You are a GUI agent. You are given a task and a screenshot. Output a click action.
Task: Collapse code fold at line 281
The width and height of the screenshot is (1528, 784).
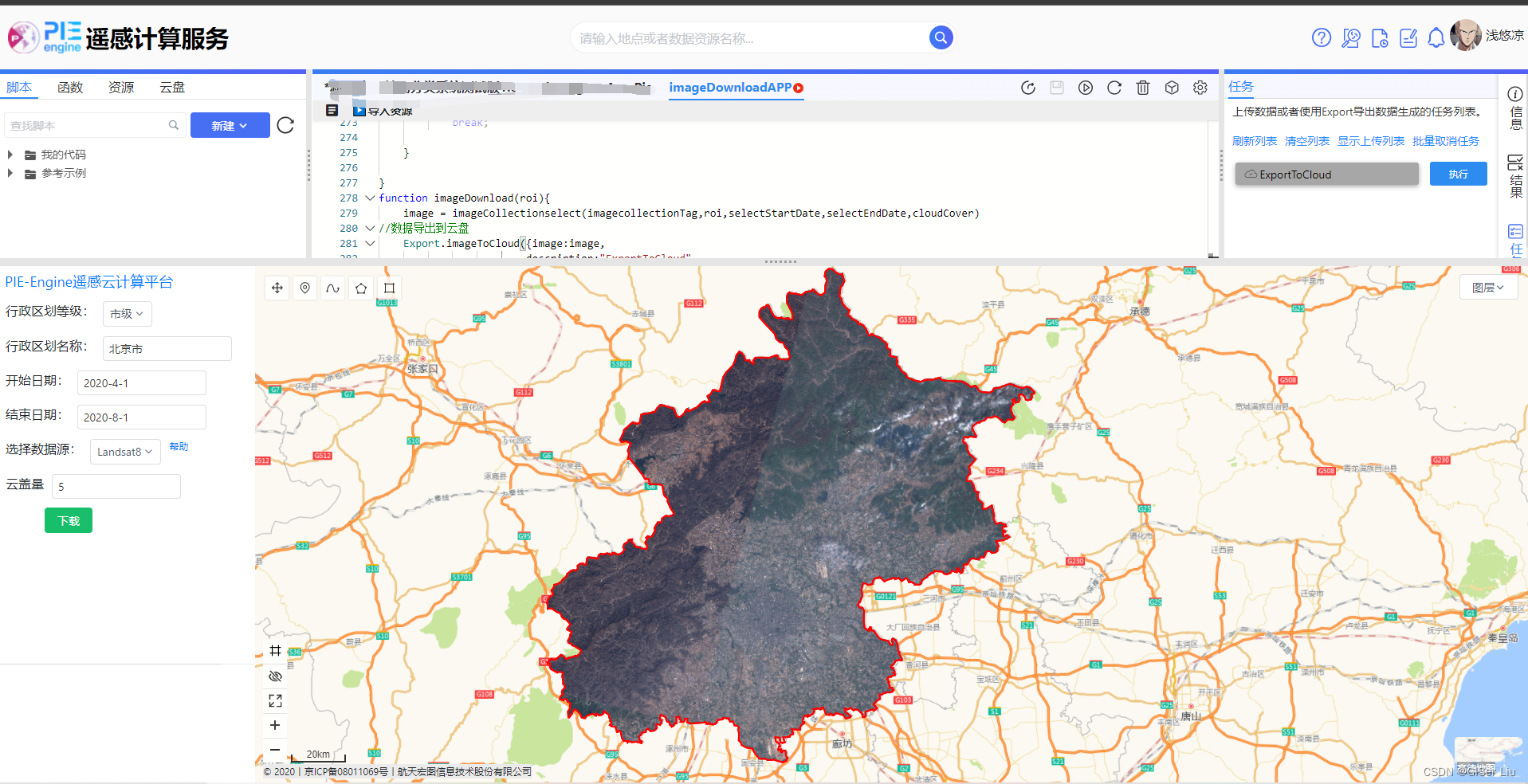coord(370,243)
